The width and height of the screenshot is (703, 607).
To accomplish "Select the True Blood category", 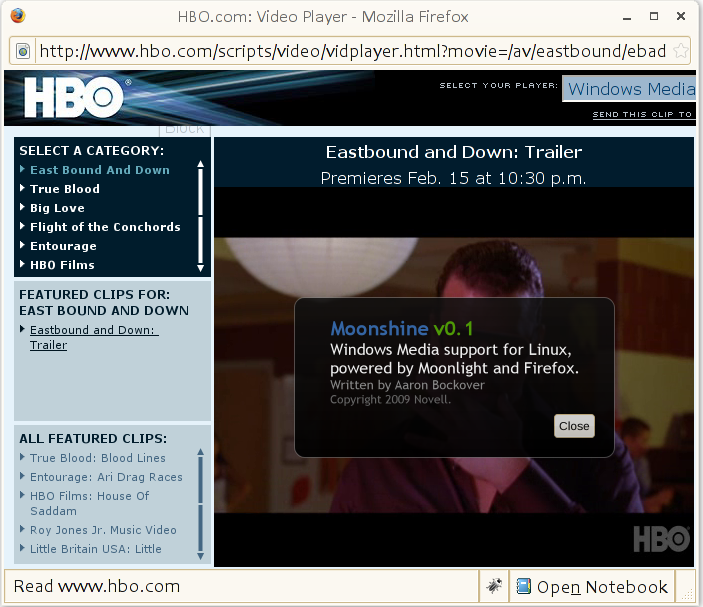I will click(65, 189).
